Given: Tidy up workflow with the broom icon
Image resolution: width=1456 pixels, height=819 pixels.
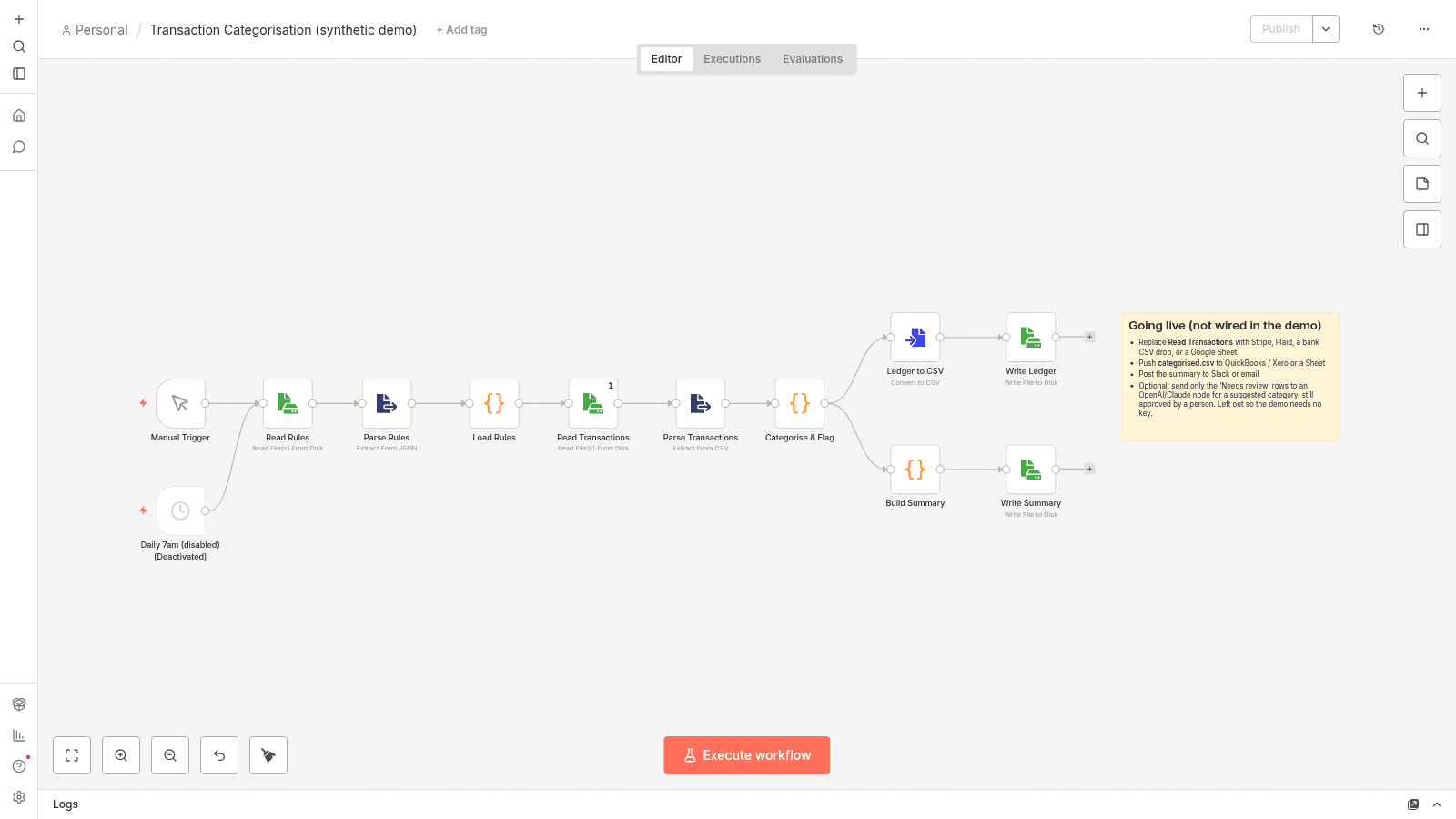Looking at the screenshot, I should tap(268, 755).
